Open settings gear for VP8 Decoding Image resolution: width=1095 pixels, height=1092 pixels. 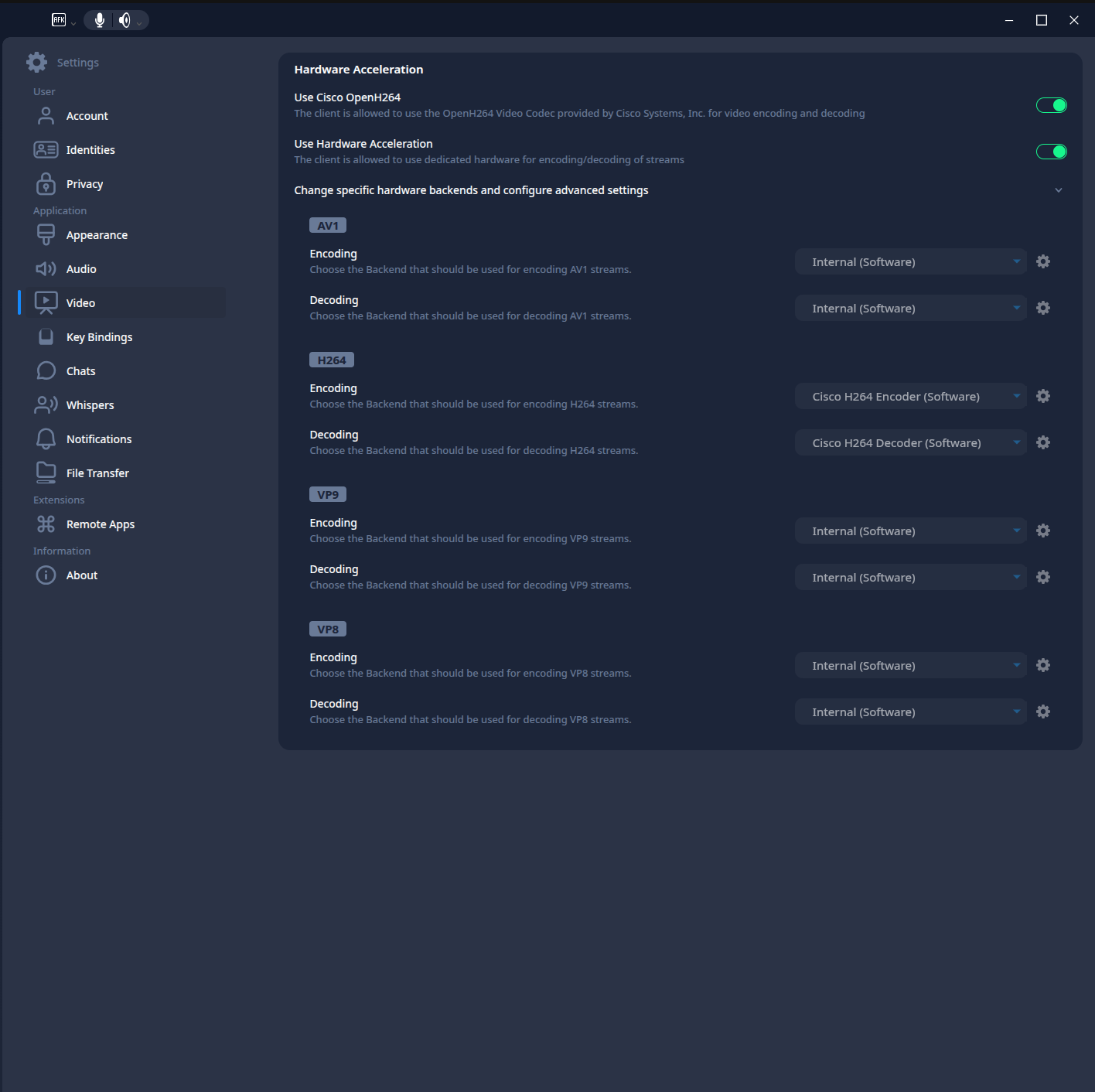[x=1043, y=712]
